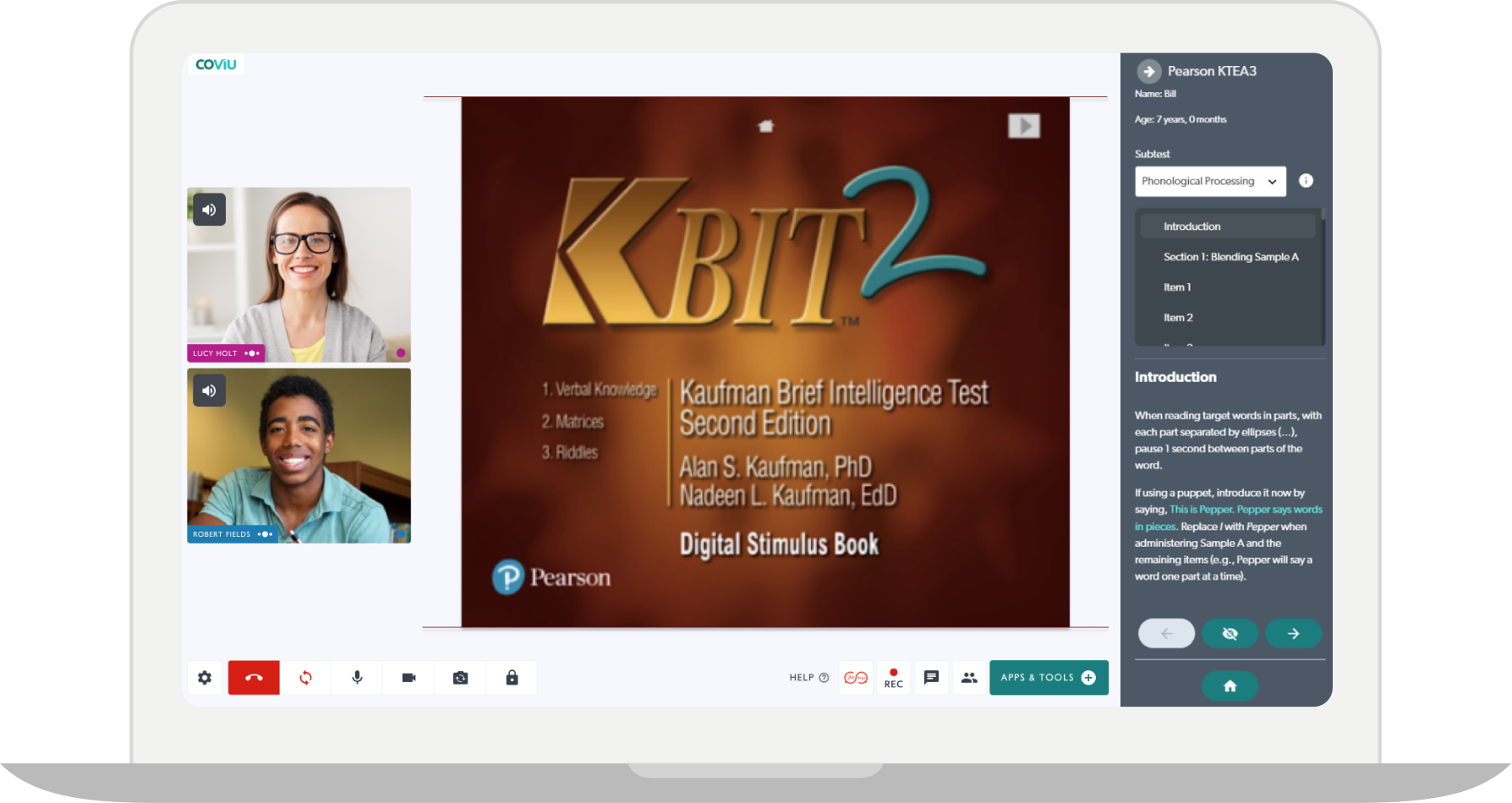Image resolution: width=1512 pixels, height=803 pixels.
Task: Click the play arrow on stimulus book
Action: [1024, 126]
